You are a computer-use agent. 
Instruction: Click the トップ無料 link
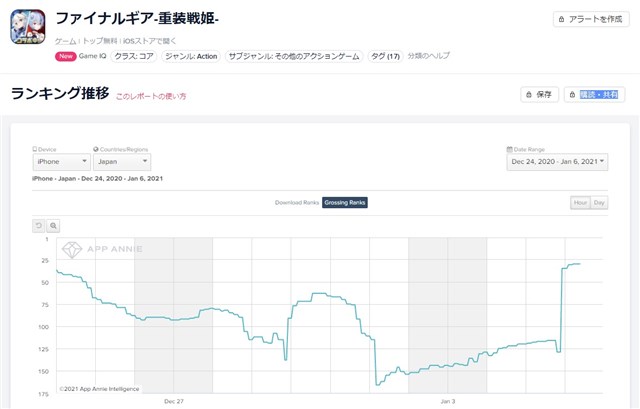point(100,41)
